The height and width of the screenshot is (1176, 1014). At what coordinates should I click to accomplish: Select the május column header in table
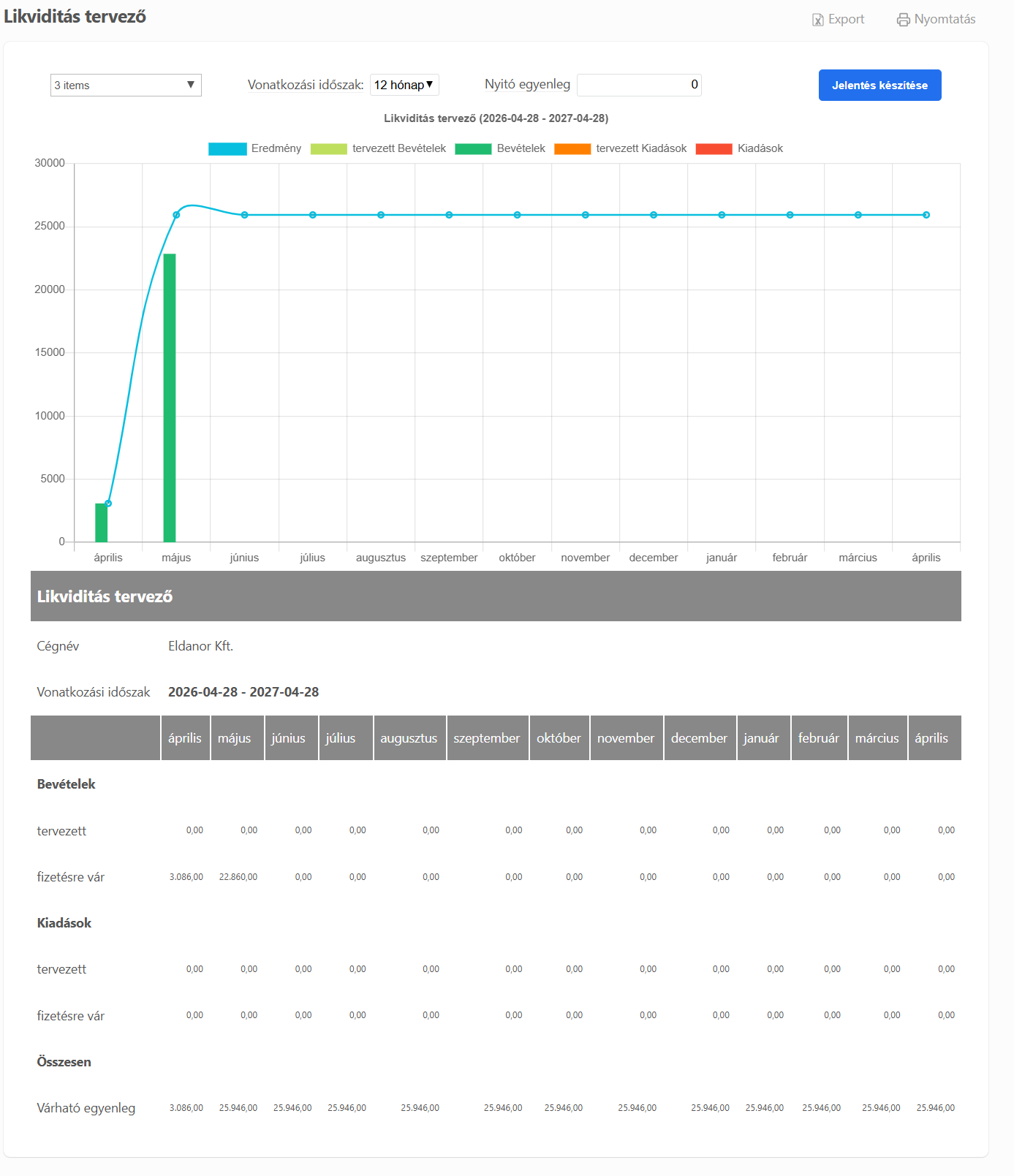235,738
